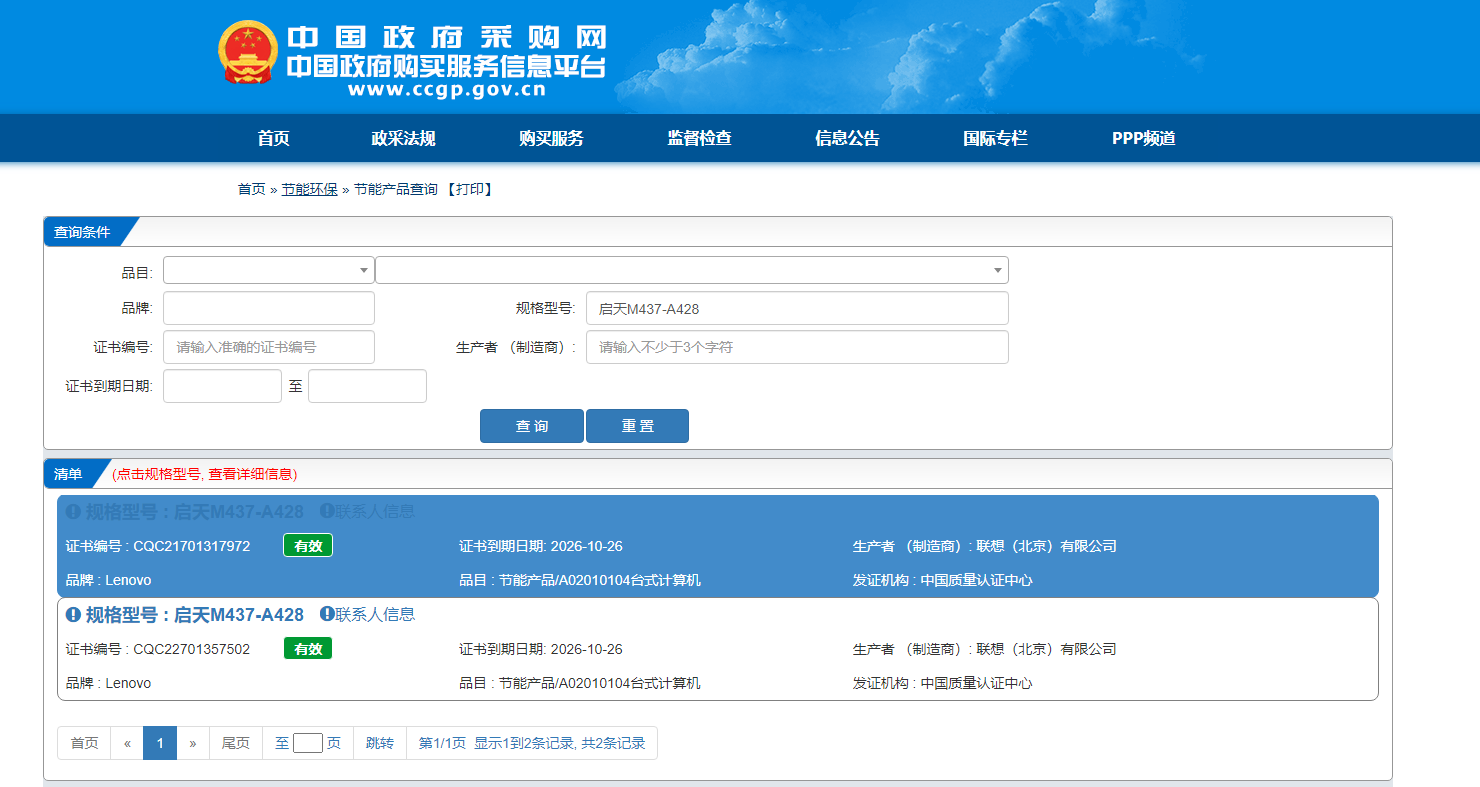Viewport: 1480px width, 787px height.
Task: Click the 证书到期日期 start date field
Action: coord(222,386)
